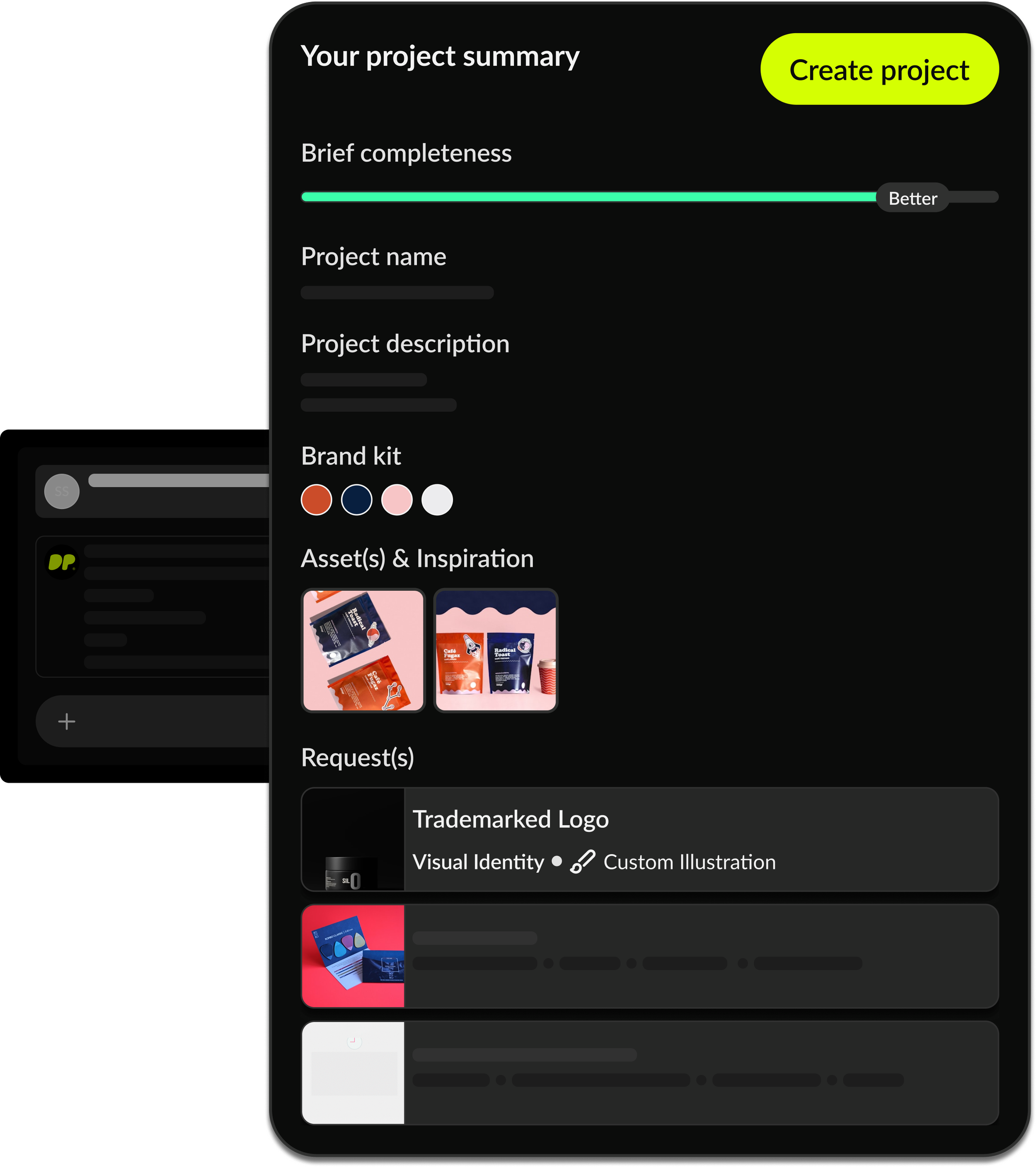Open the second coffee packaging inspiration image
This screenshot has width=1036, height=1167.
[x=496, y=650]
